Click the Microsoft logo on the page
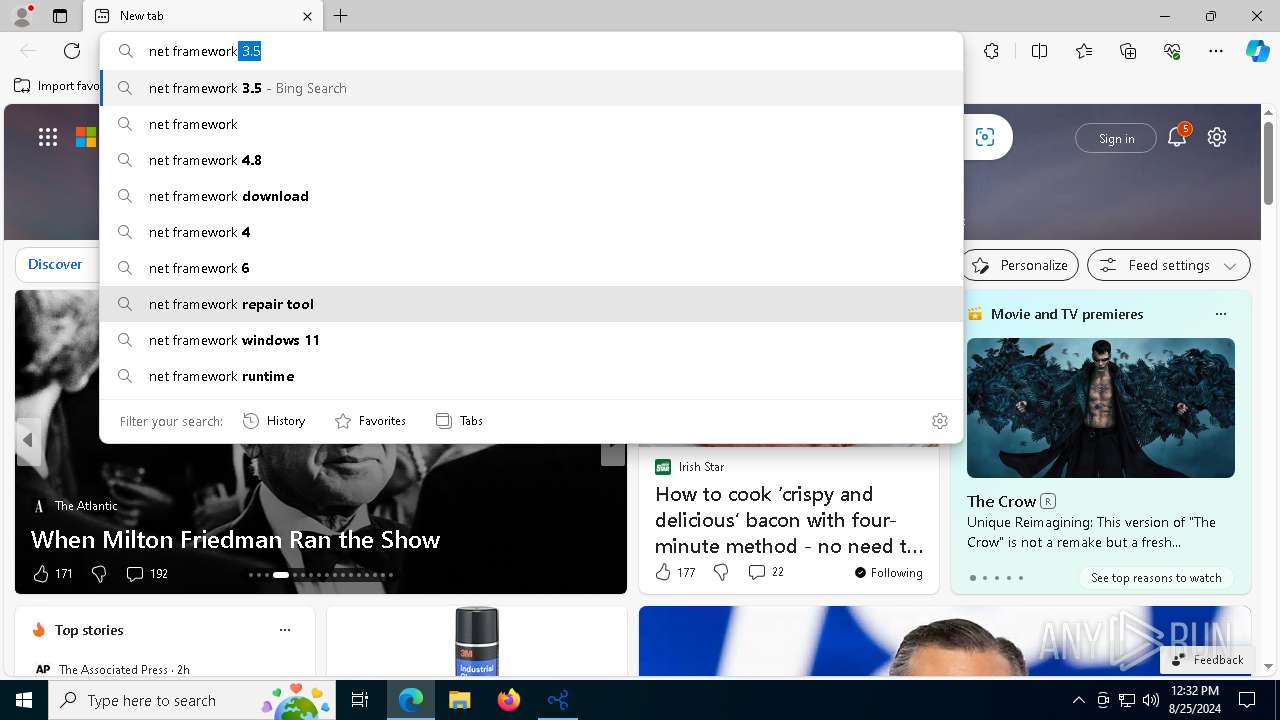 click(86, 137)
